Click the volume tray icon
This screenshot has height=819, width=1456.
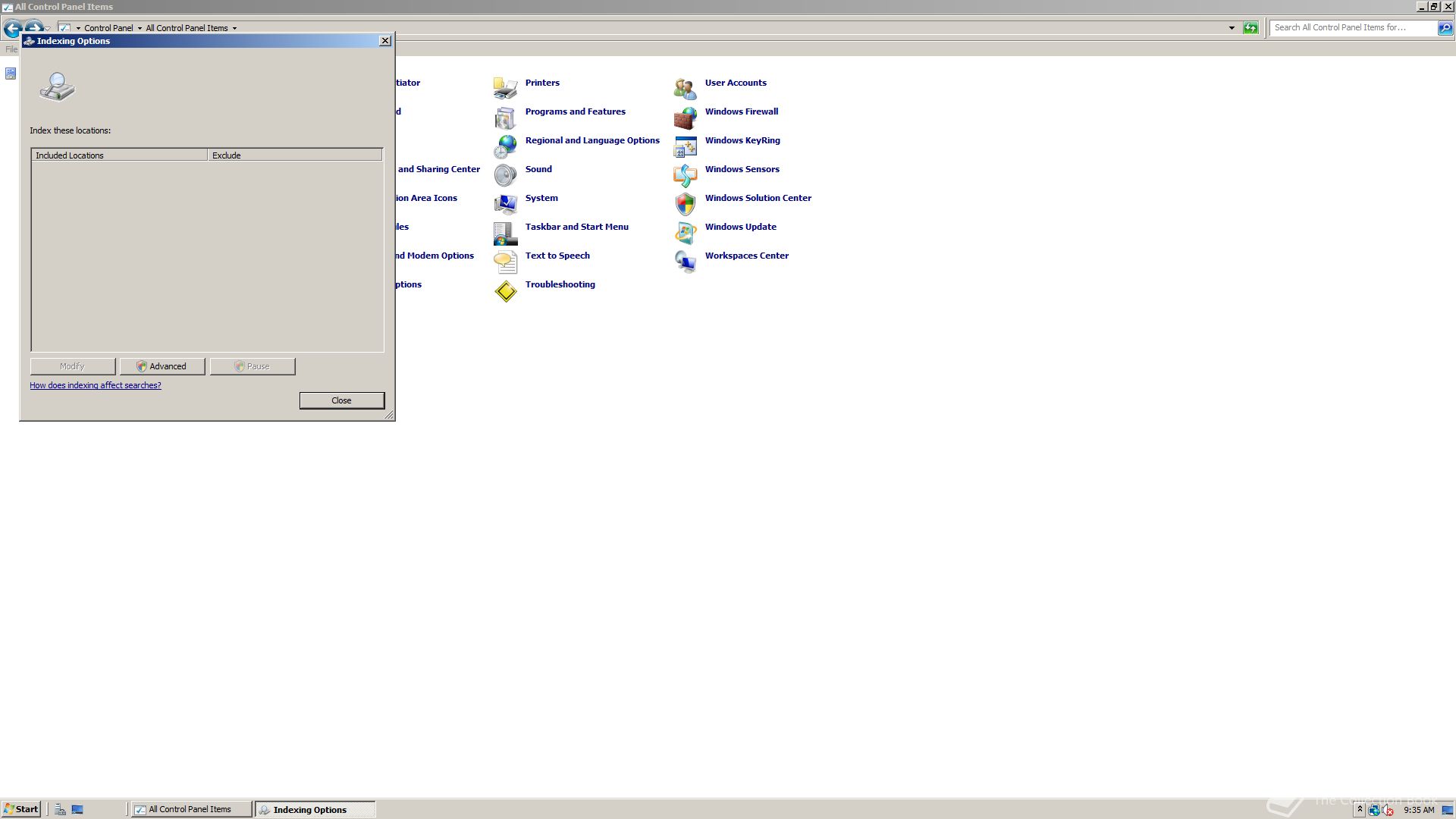click(x=1388, y=810)
